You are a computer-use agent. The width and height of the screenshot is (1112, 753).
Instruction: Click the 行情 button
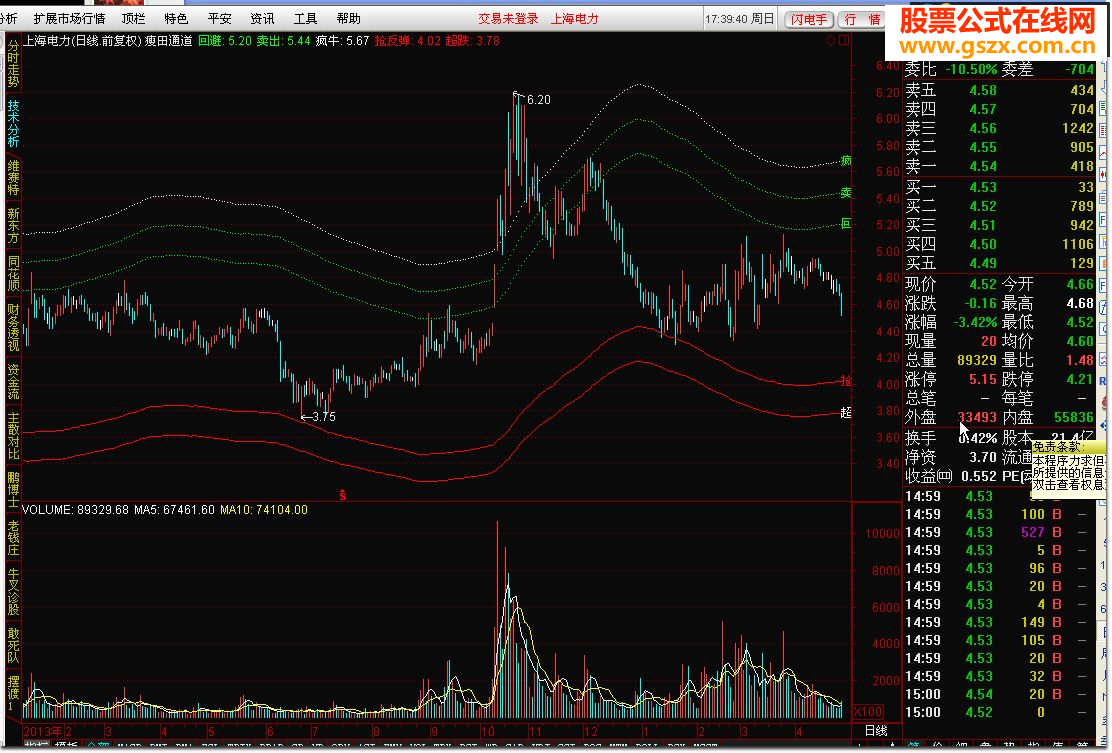point(862,19)
